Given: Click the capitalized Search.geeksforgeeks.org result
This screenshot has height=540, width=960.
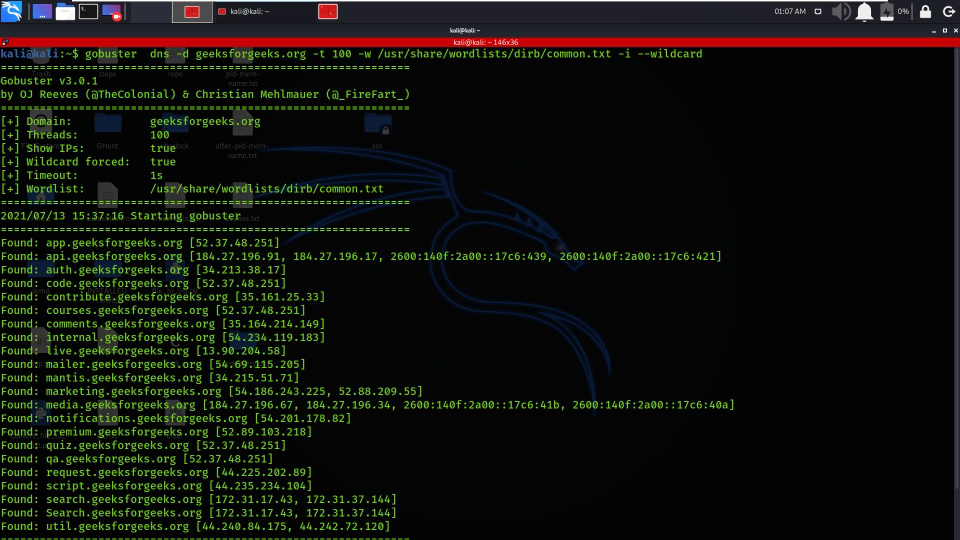Looking at the screenshot, I should (199, 512).
